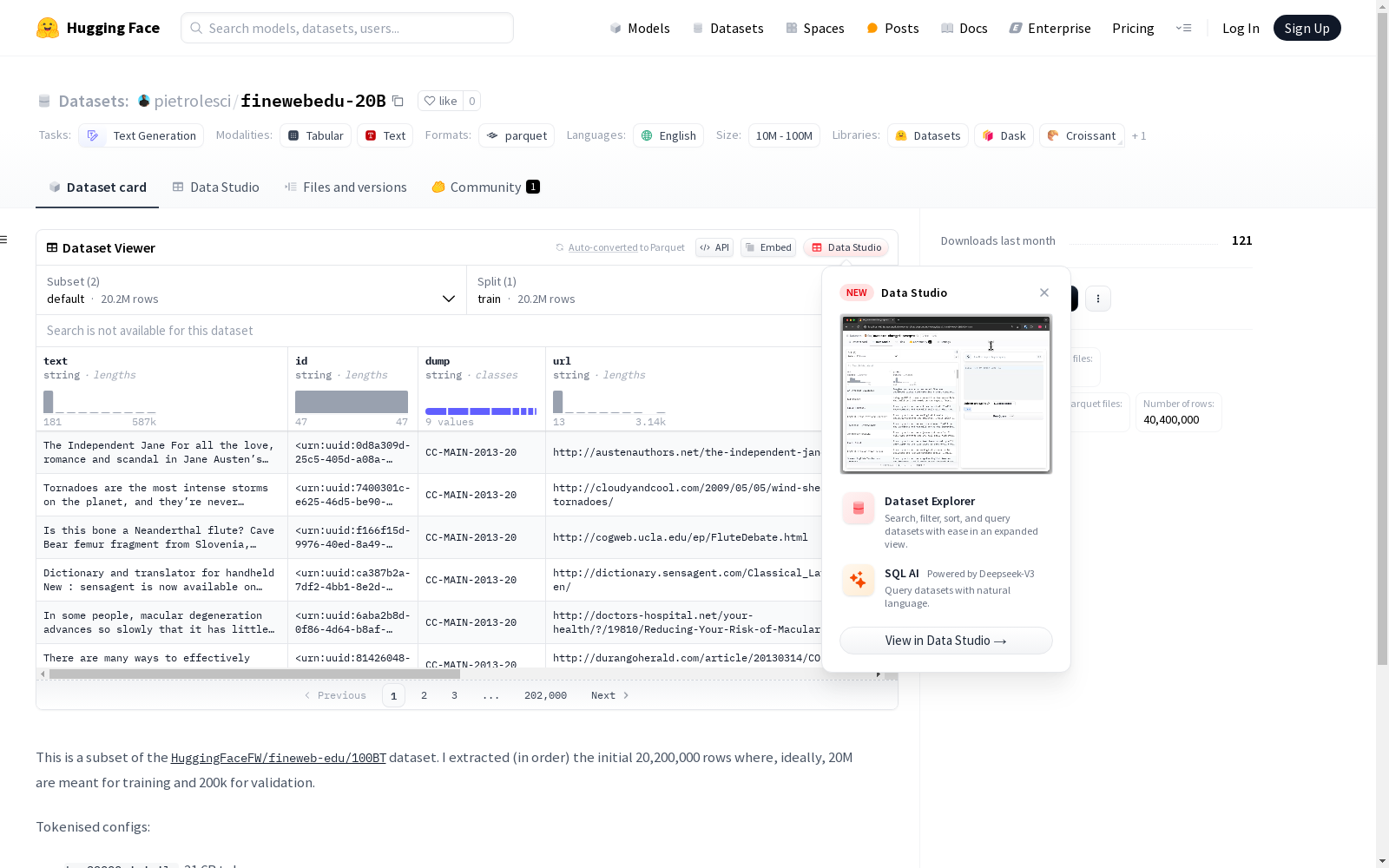Click the Embed button

768,247
